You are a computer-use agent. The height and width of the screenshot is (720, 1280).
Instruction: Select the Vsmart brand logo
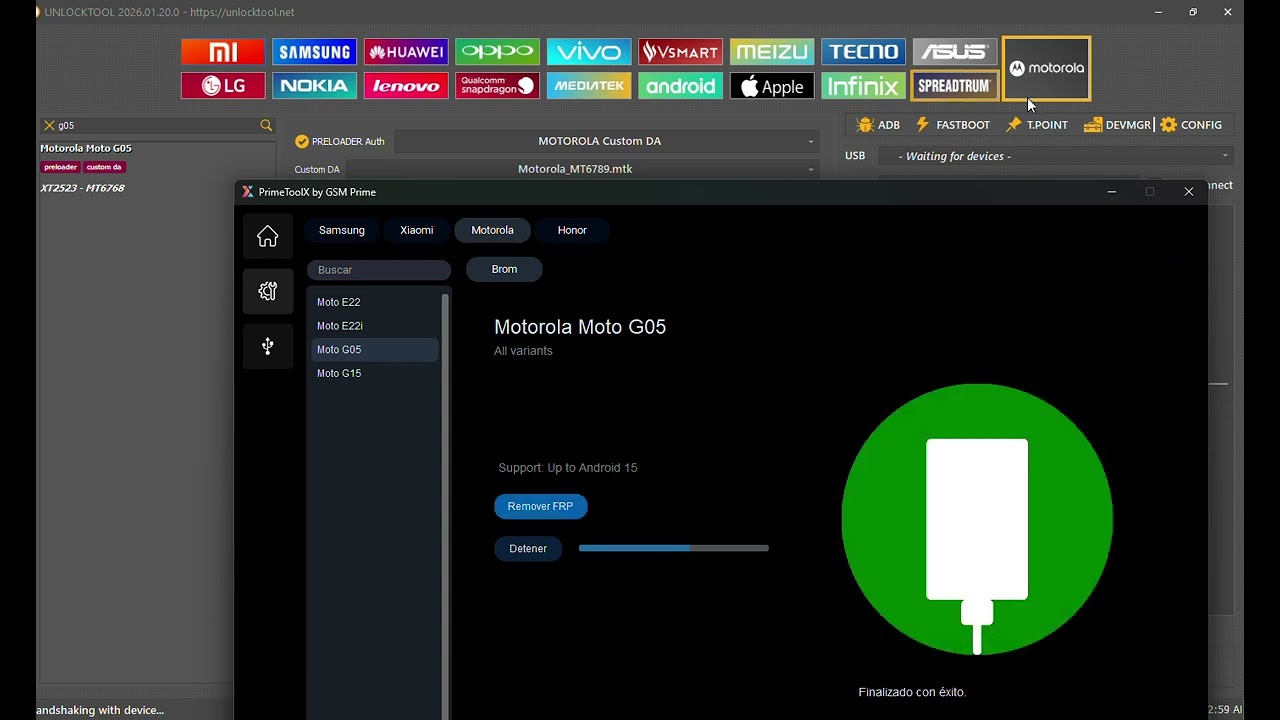click(680, 52)
